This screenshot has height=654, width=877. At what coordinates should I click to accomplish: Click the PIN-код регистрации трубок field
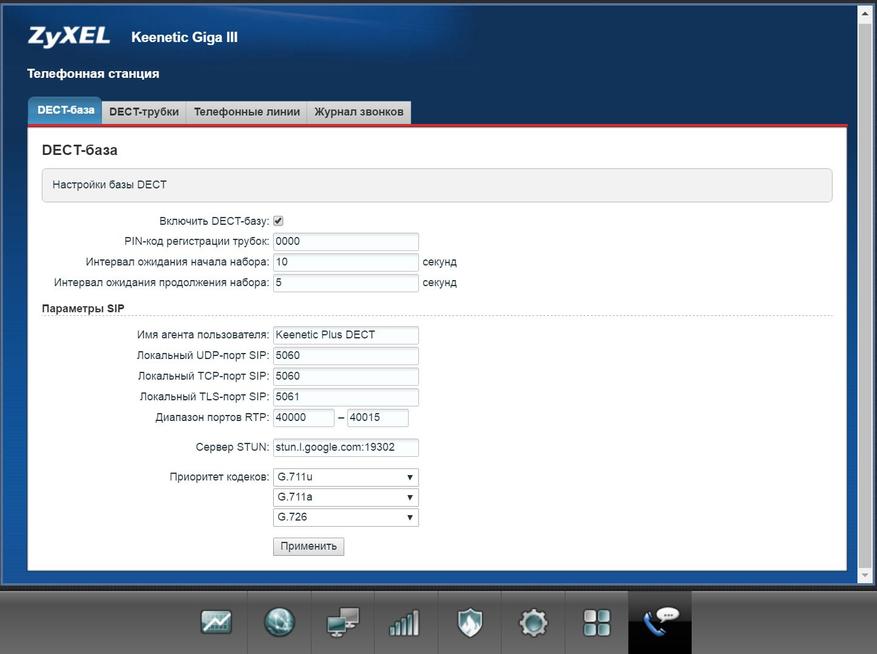[x=345, y=241]
